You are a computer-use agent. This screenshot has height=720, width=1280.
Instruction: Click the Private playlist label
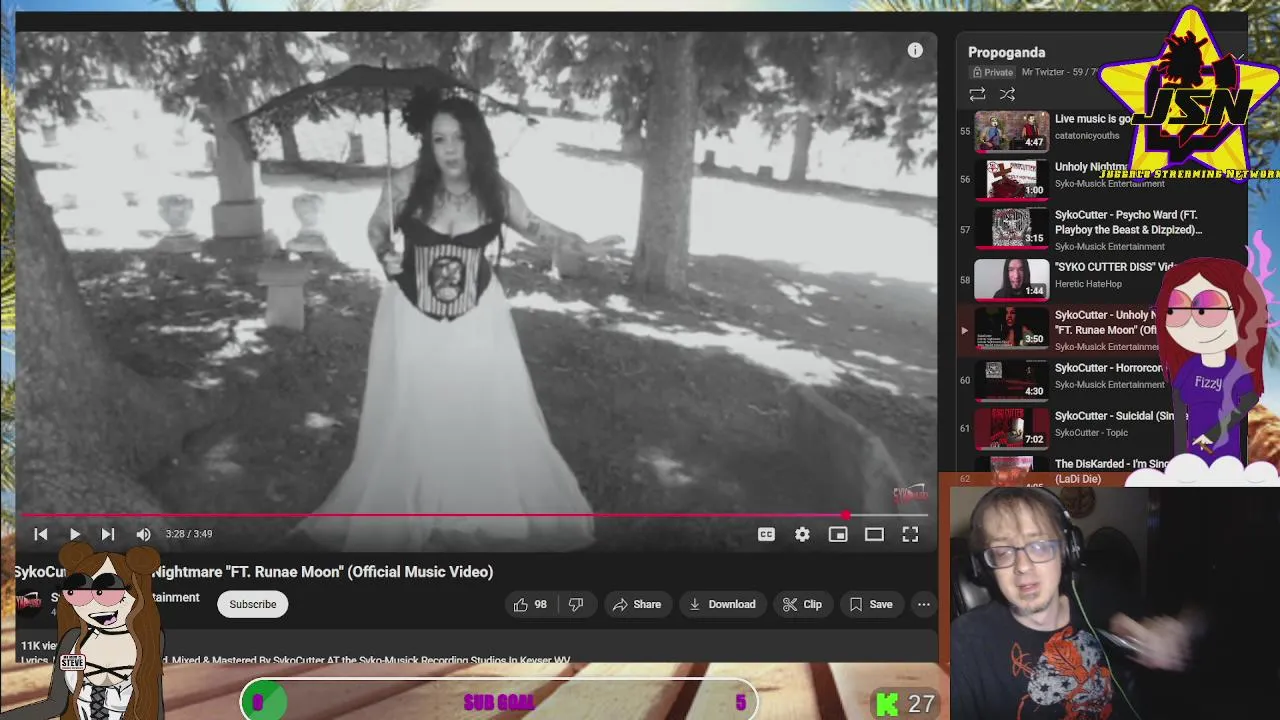992,72
